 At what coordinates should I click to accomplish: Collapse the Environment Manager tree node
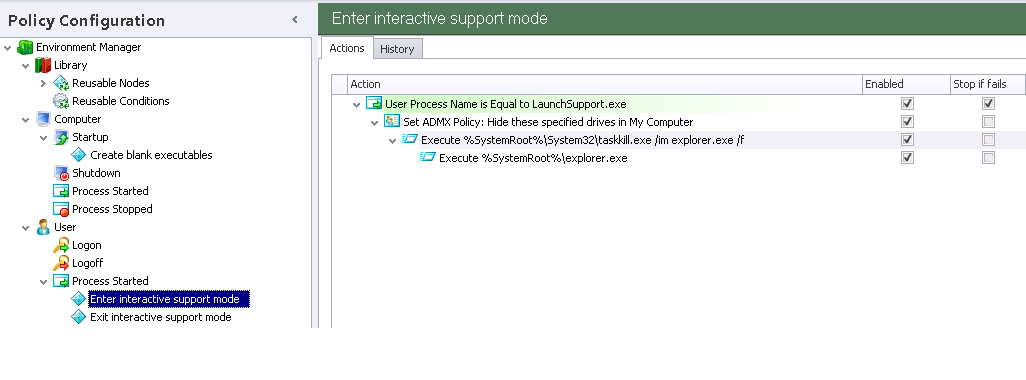pos(8,47)
